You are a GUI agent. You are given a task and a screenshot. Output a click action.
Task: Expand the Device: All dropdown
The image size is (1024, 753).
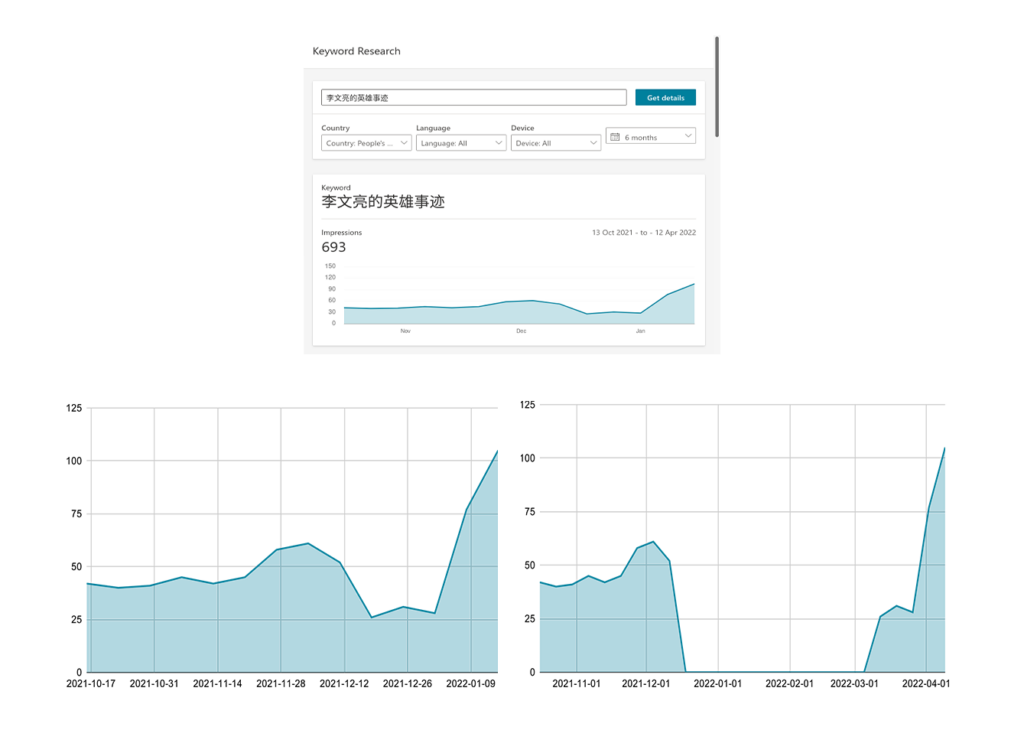point(555,143)
